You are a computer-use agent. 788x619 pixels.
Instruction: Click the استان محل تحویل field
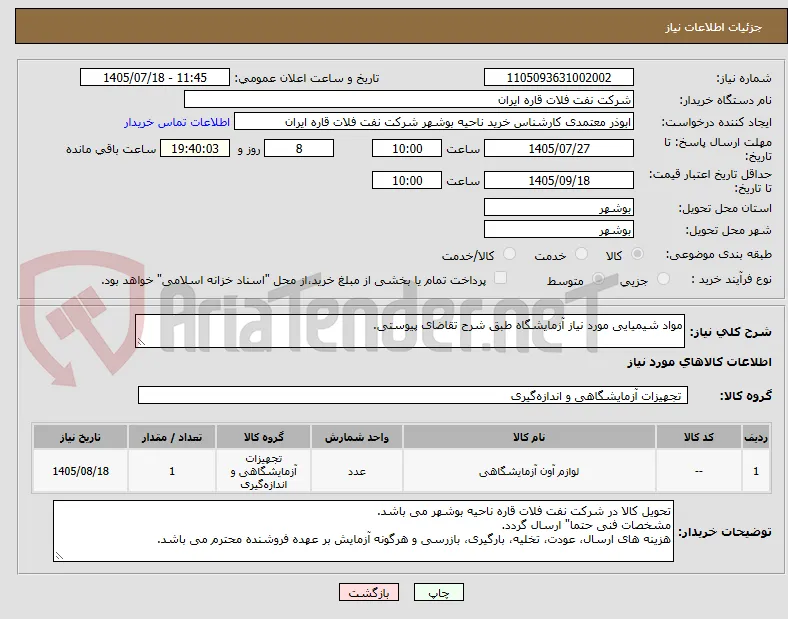pyautogui.click(x=559, y=208)
